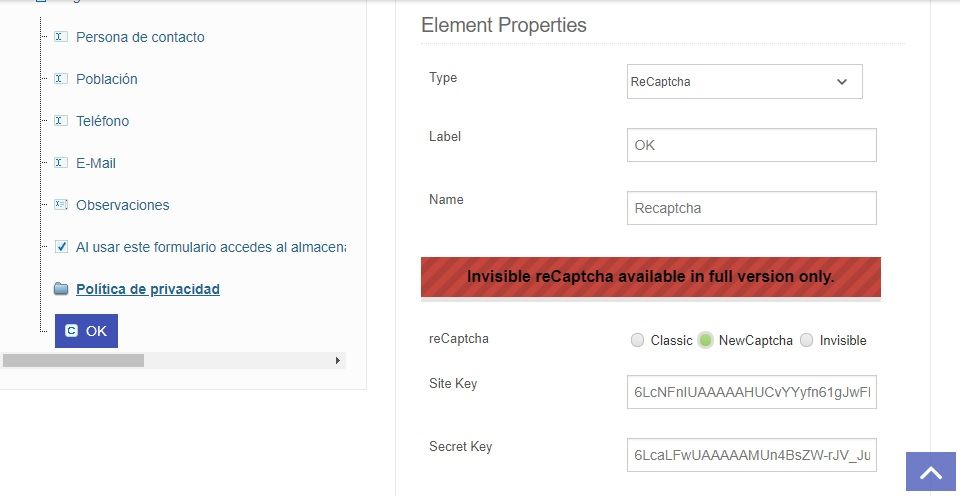
Task: Open the Política de privacidad link
Action: coord(148,289)
